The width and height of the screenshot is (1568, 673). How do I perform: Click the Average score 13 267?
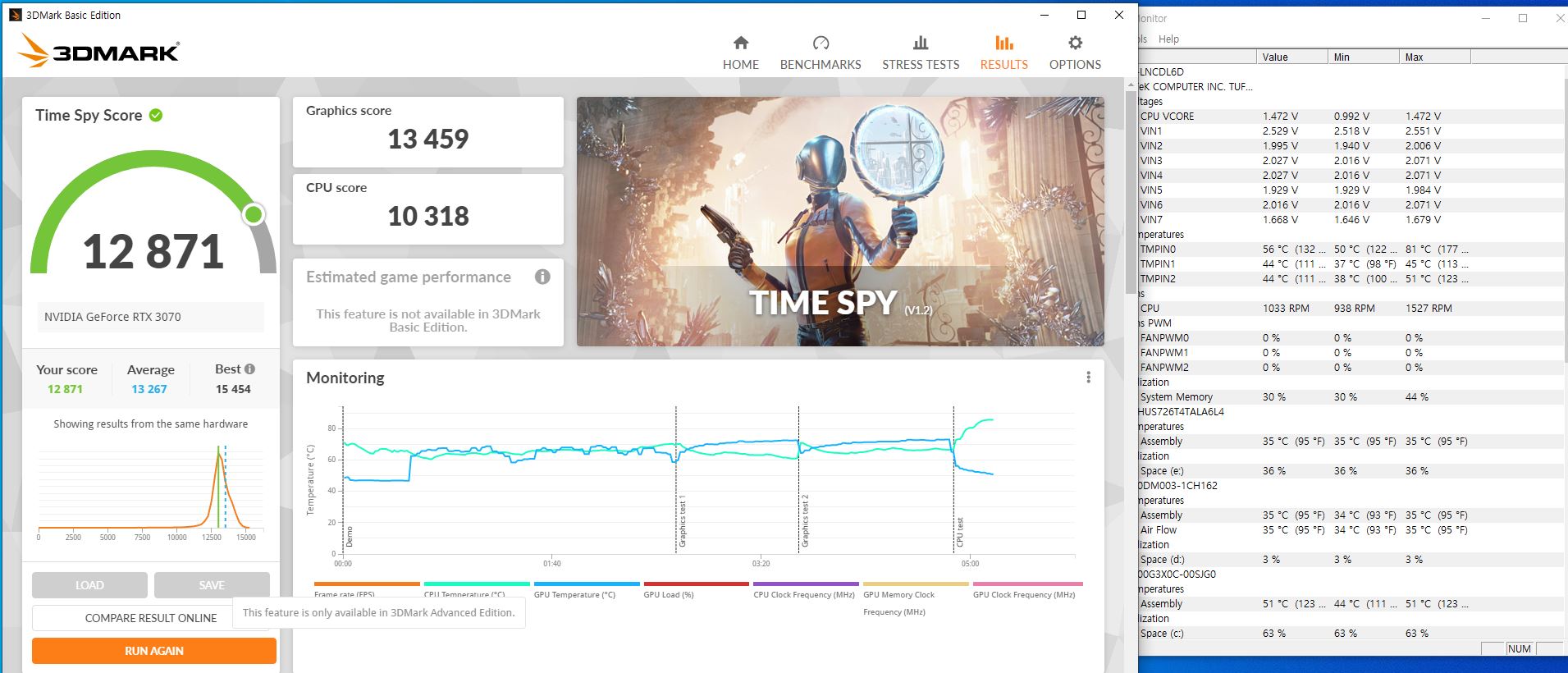149,389
